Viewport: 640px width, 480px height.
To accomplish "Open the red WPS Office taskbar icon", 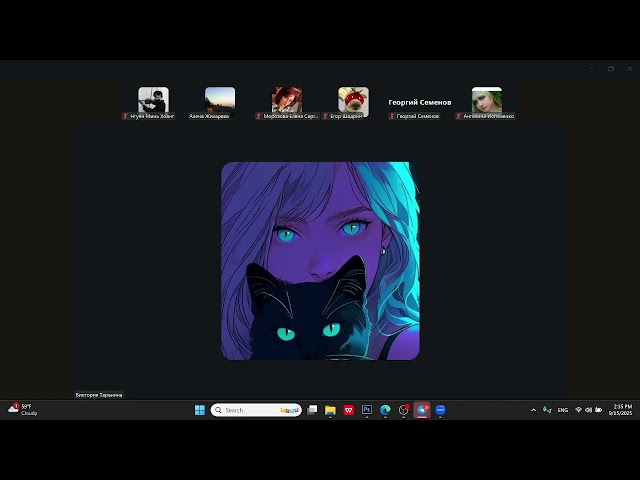I will [x=349, y=410].
